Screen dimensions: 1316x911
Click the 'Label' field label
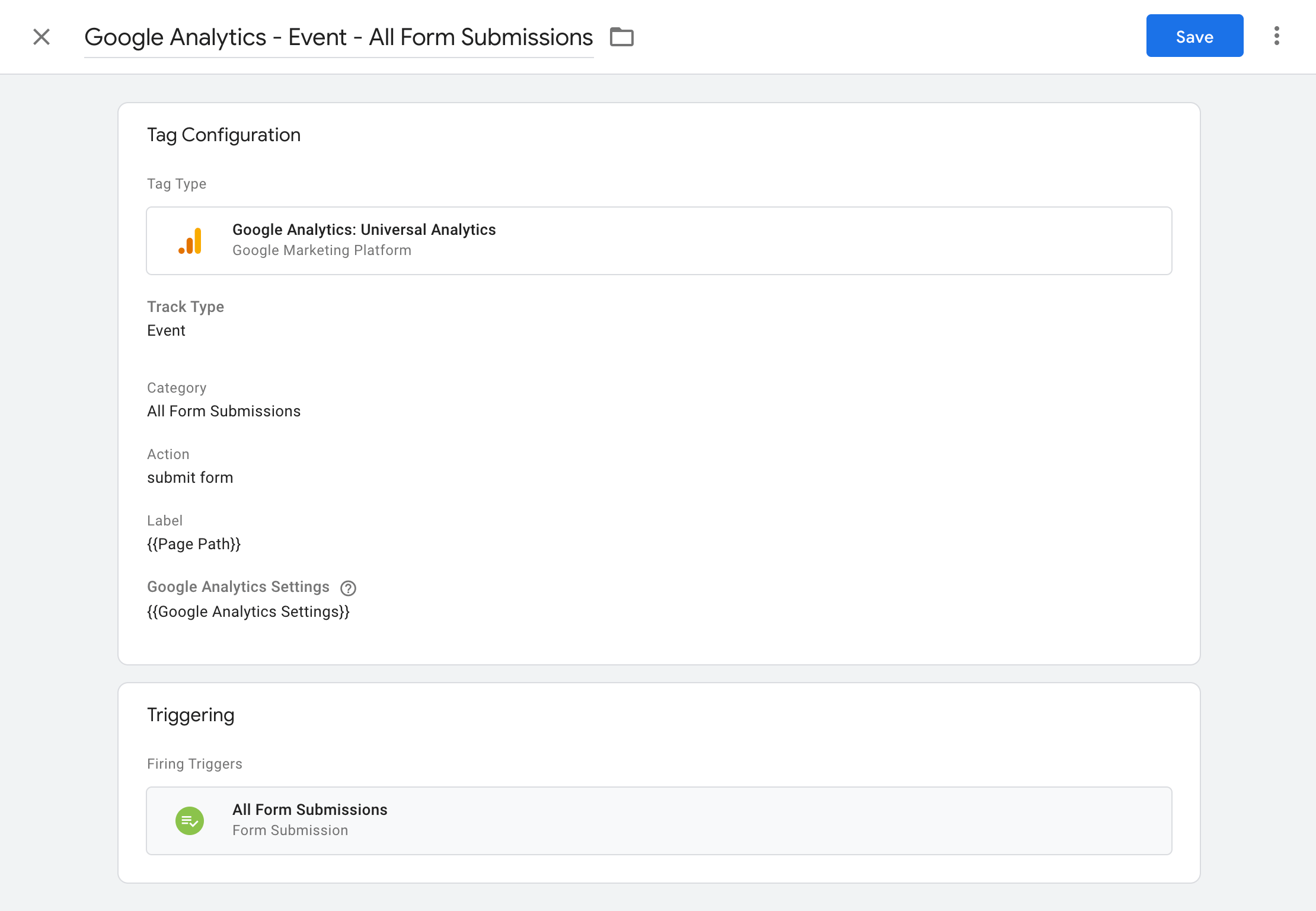tap(164, 521)
